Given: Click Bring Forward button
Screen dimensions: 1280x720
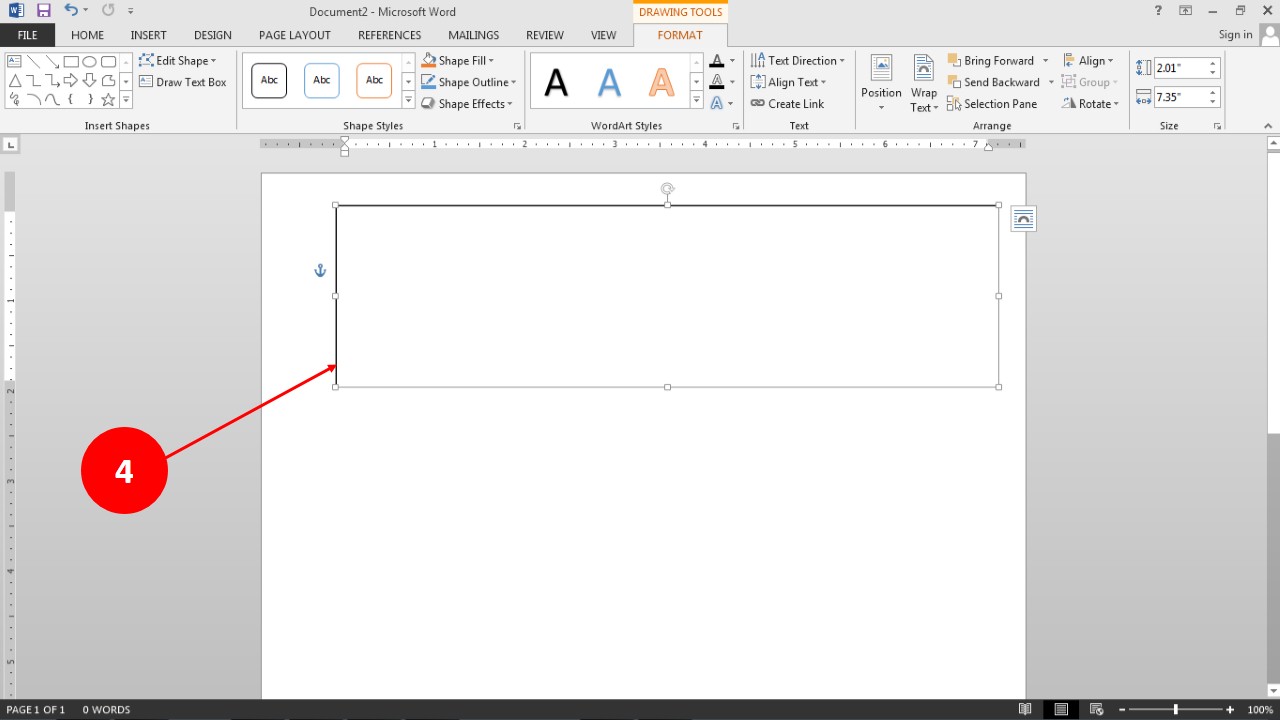Looking at the screenshot, I should [x=990, y=61].
